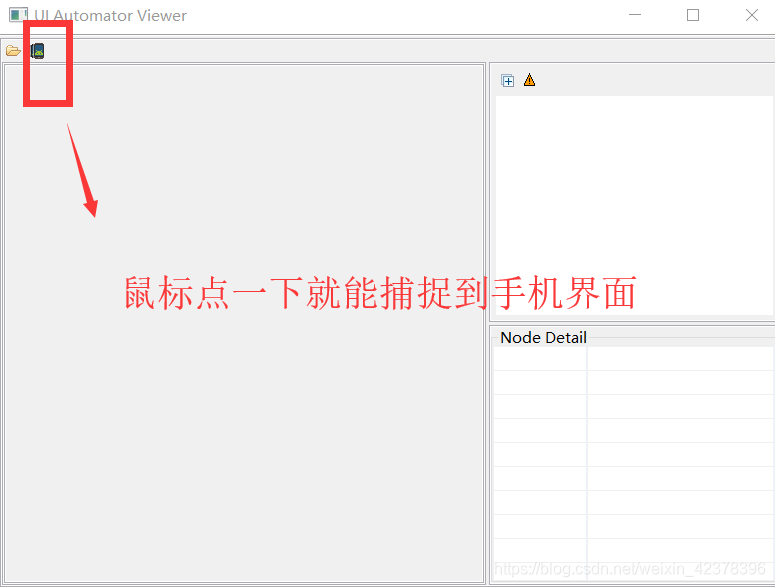Expand all nodes with the plus icon
775x587 pixels.
[507, 80]
